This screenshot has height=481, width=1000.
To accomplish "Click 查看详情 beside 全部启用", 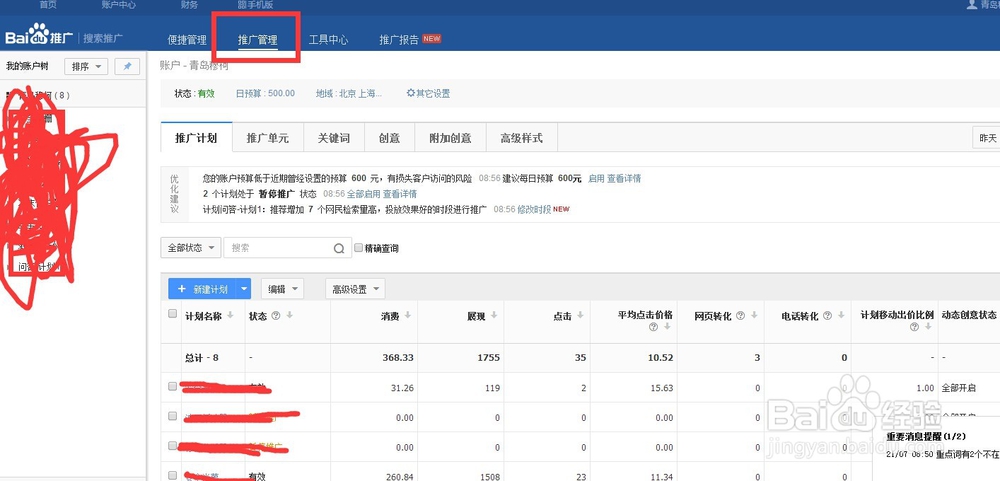I will (400, 194).
